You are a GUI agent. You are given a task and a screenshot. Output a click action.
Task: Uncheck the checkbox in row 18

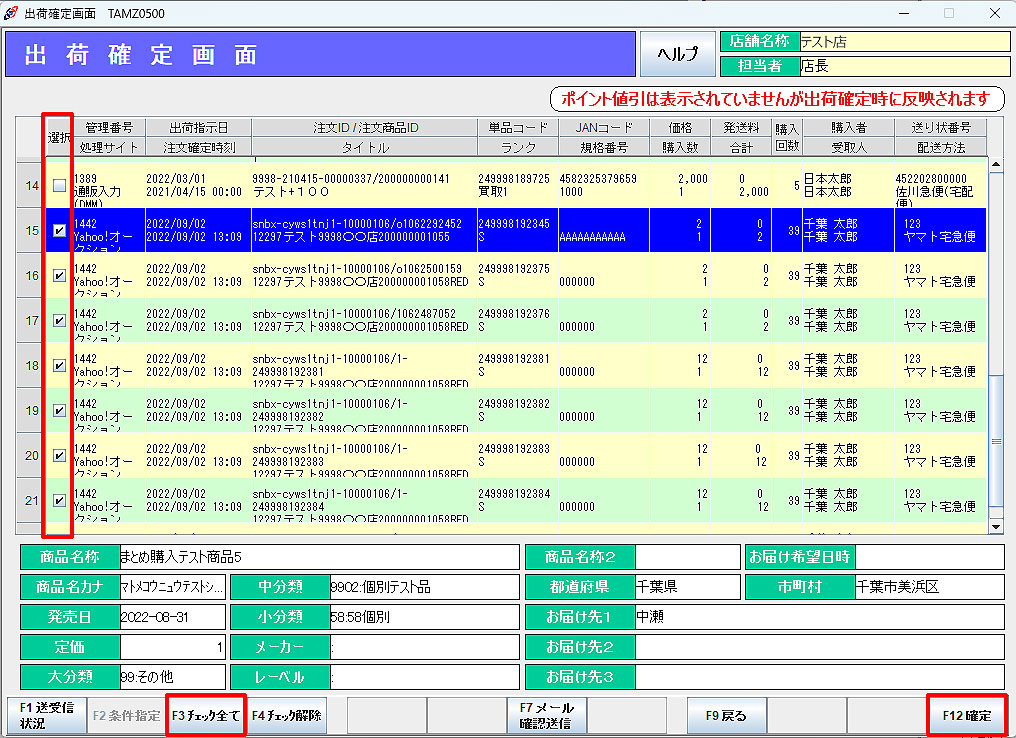pos(60,365)
